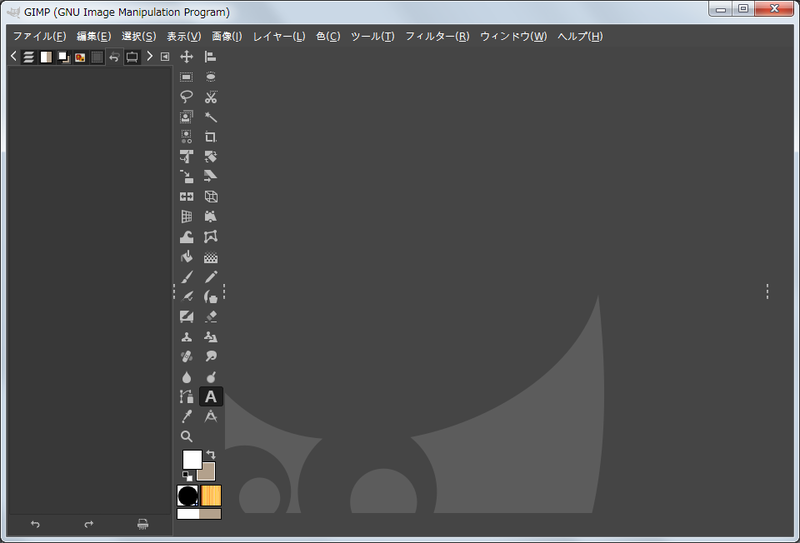Screen dimensions: 800x543
Task: Open the 表示(V) menu
Action: (x=184, y=36)
